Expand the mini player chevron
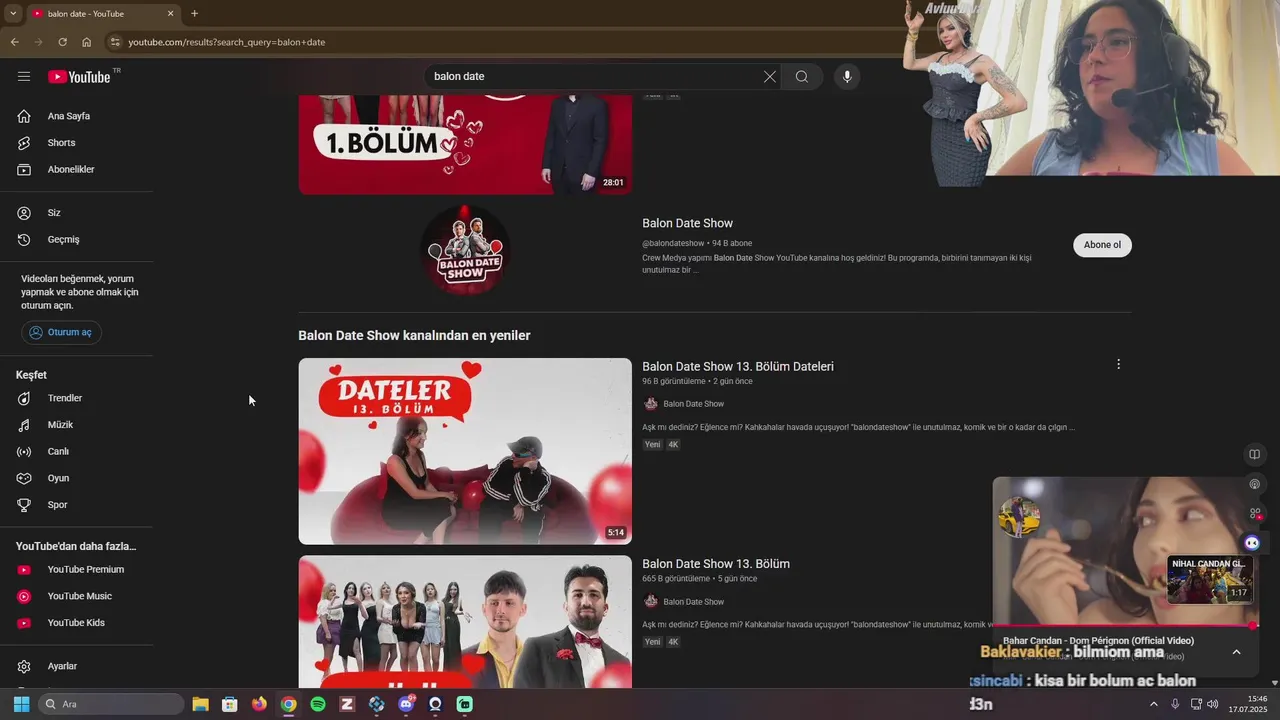Screen dimensions: 1280x720 [x=1236, y=652]
